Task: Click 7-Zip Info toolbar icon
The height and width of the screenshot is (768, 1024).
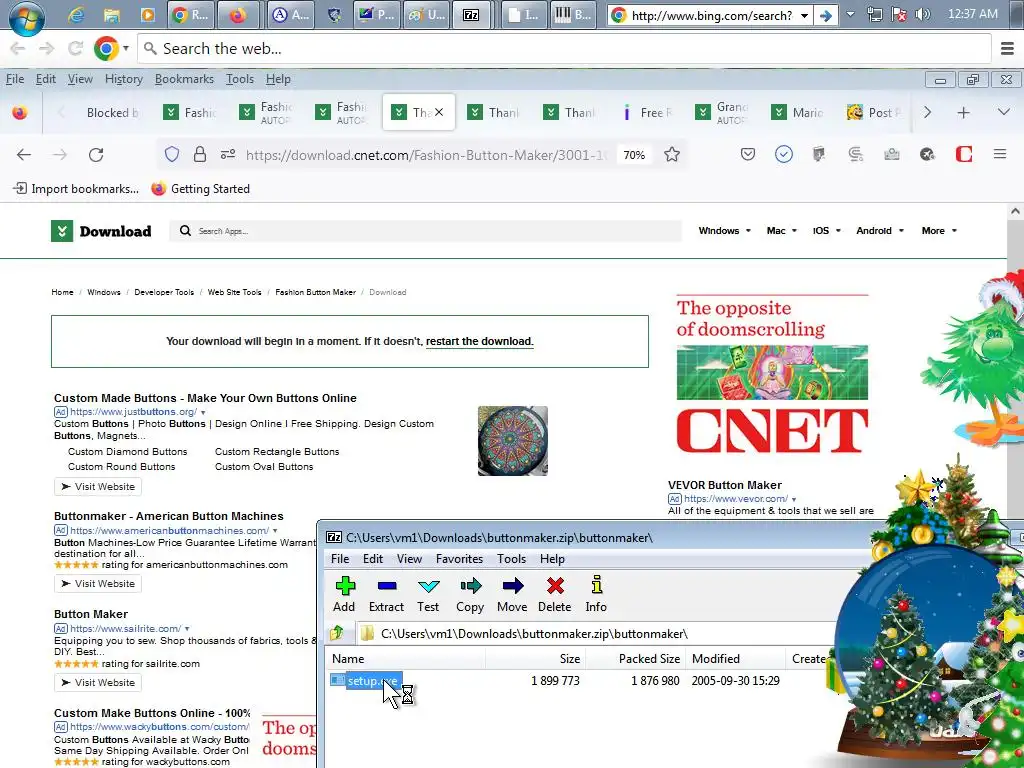Action: pyautogui.click(x=596, y=594)
